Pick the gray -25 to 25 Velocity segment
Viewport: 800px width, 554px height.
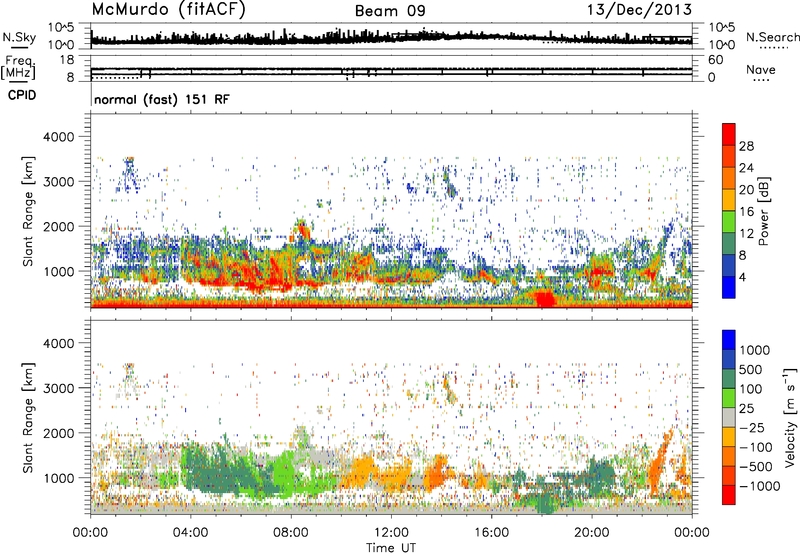pyautogui.click(x=729, y=418)
